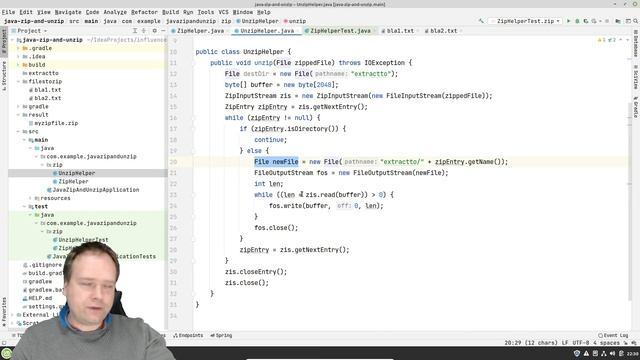Open Project Structure toolbar icon
640x360 pixels.
(618, 21)
